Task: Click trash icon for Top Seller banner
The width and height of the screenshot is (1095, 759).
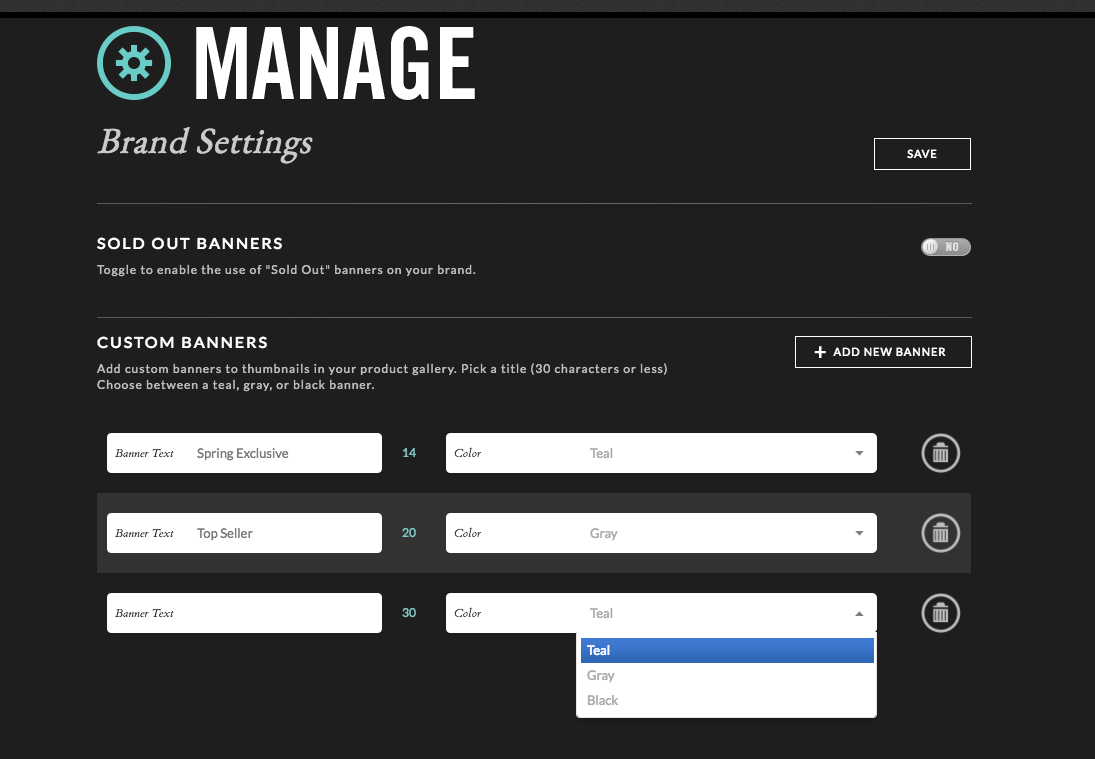Action: [939, 533]
